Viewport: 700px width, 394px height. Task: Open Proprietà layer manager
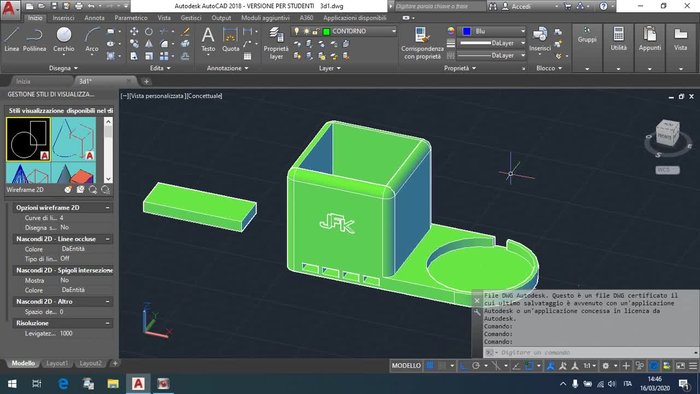(x=276, y=43)
